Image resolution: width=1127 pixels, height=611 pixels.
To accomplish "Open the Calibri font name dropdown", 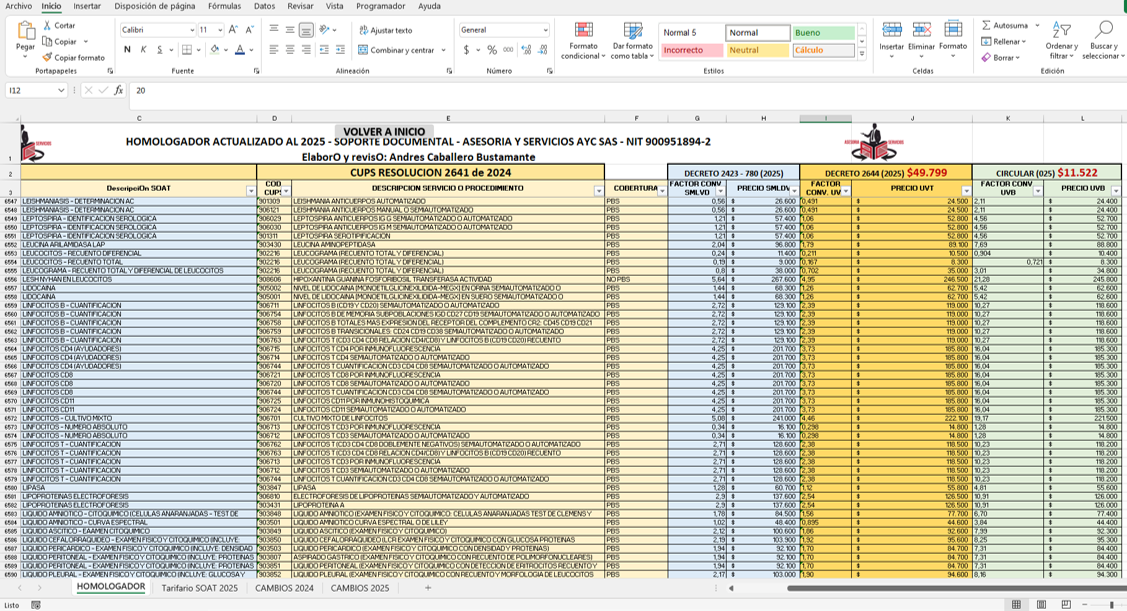I will (190, 30).
